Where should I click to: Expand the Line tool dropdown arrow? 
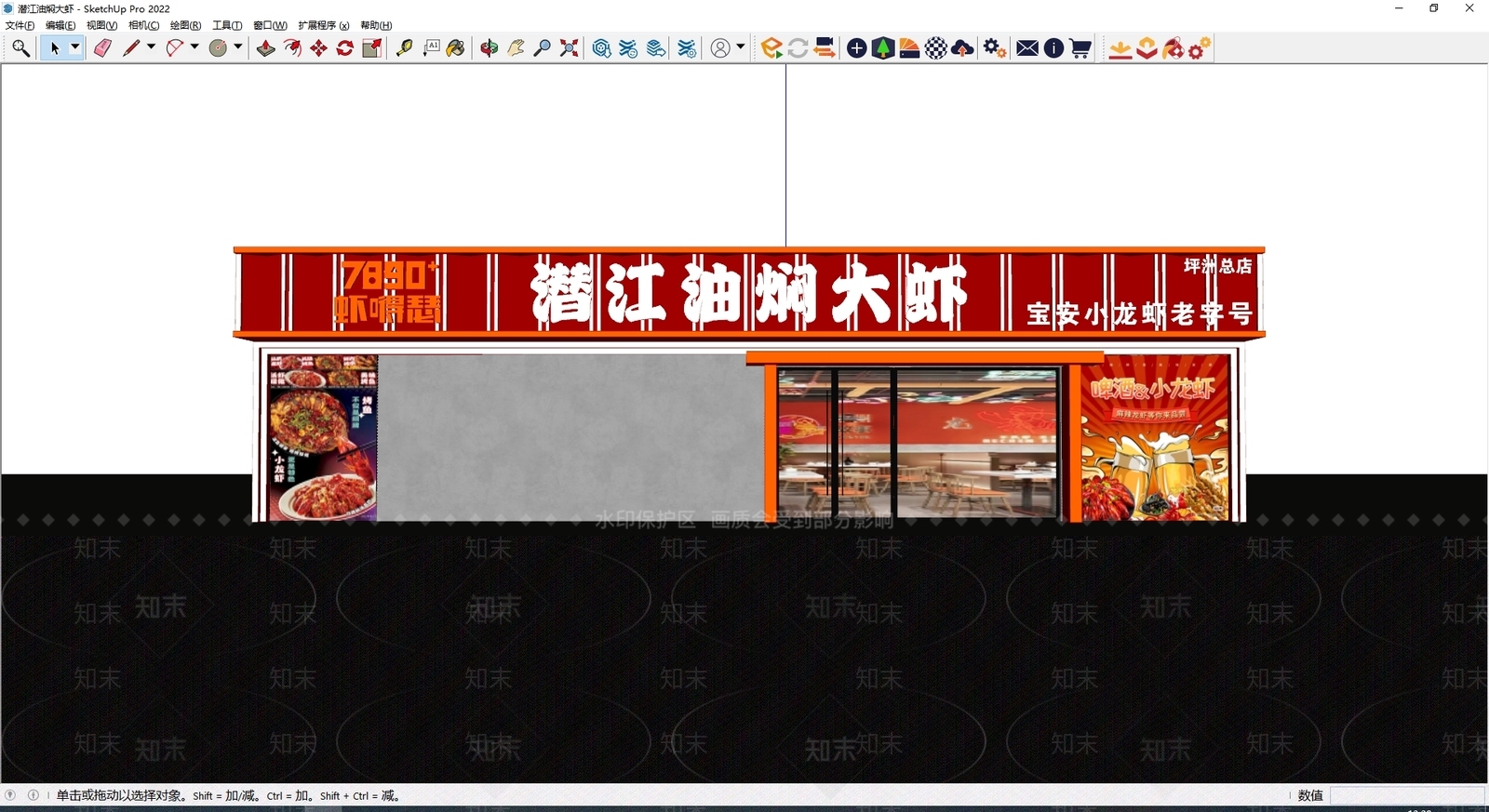pos(151,48)
